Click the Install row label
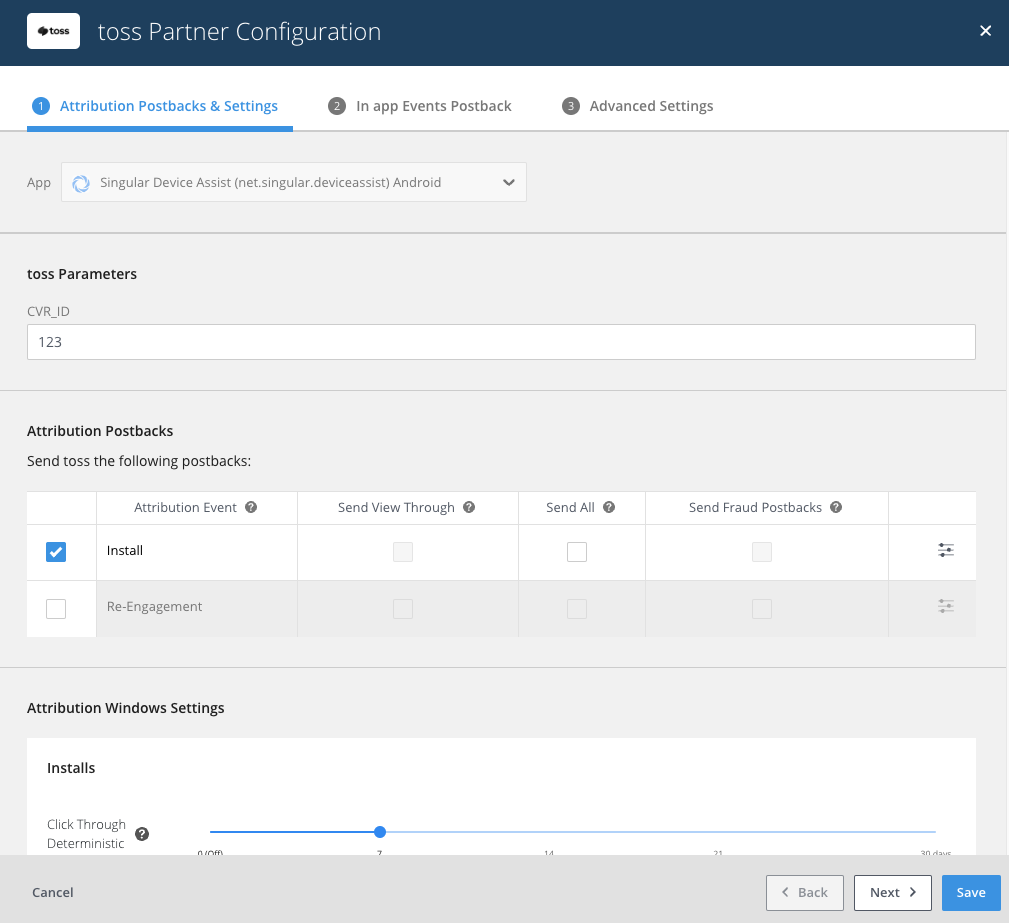The height and width of the screenshot is (923, 1009). 125,550
